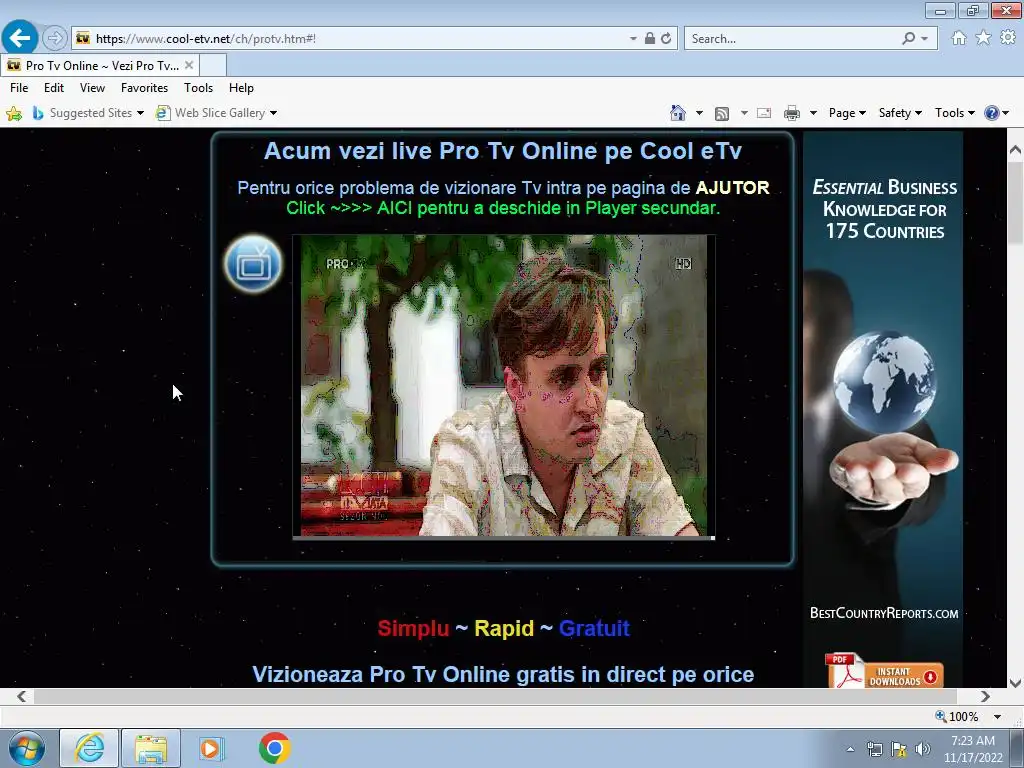Click the 100% zoom level button
Viewport: 1024px width, 768px height.
coord(957,716)
